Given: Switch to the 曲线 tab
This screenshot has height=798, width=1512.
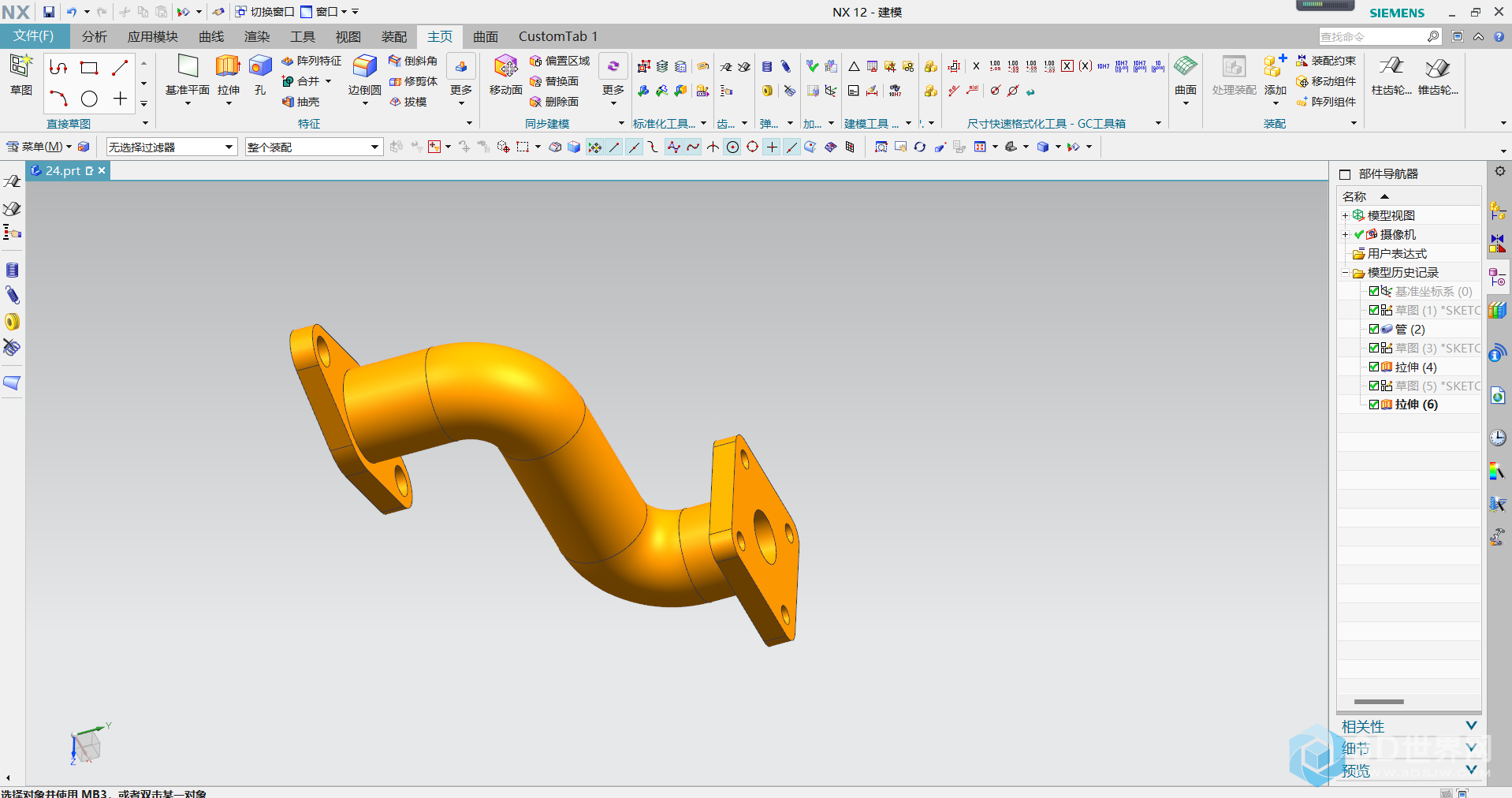Looking at the screenshot, I should point(211,36).
